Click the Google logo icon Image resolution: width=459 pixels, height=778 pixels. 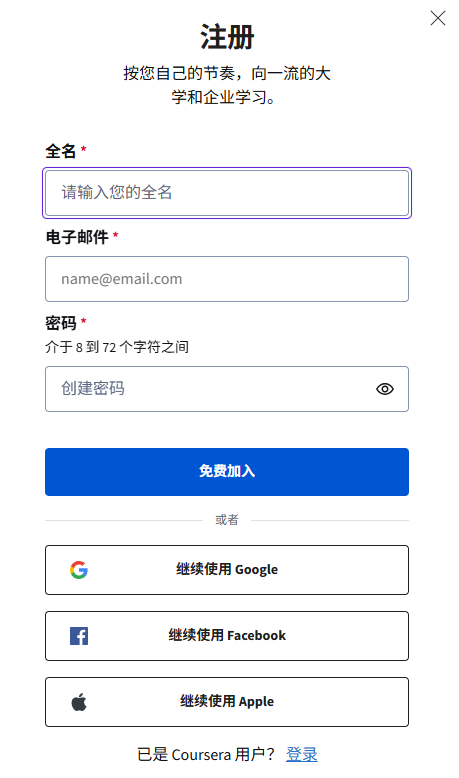tap(79, 570)
